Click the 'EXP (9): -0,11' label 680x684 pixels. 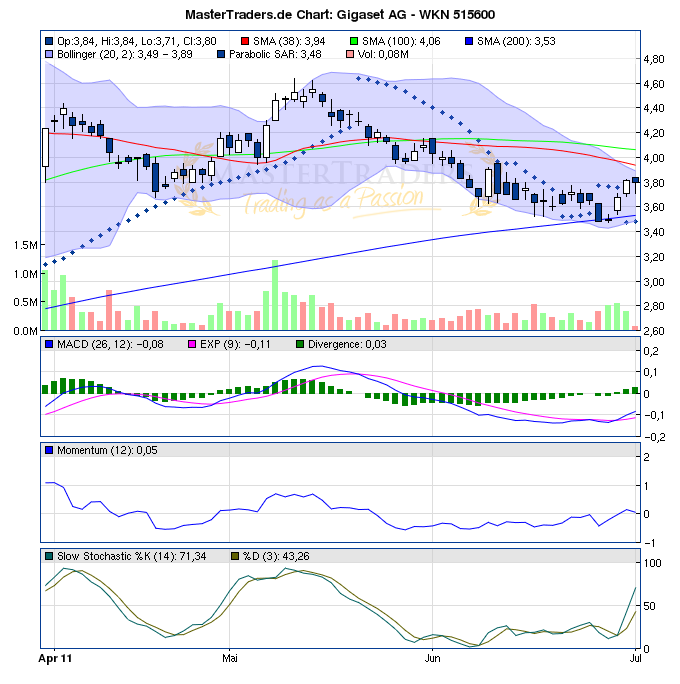pos(235,344)
